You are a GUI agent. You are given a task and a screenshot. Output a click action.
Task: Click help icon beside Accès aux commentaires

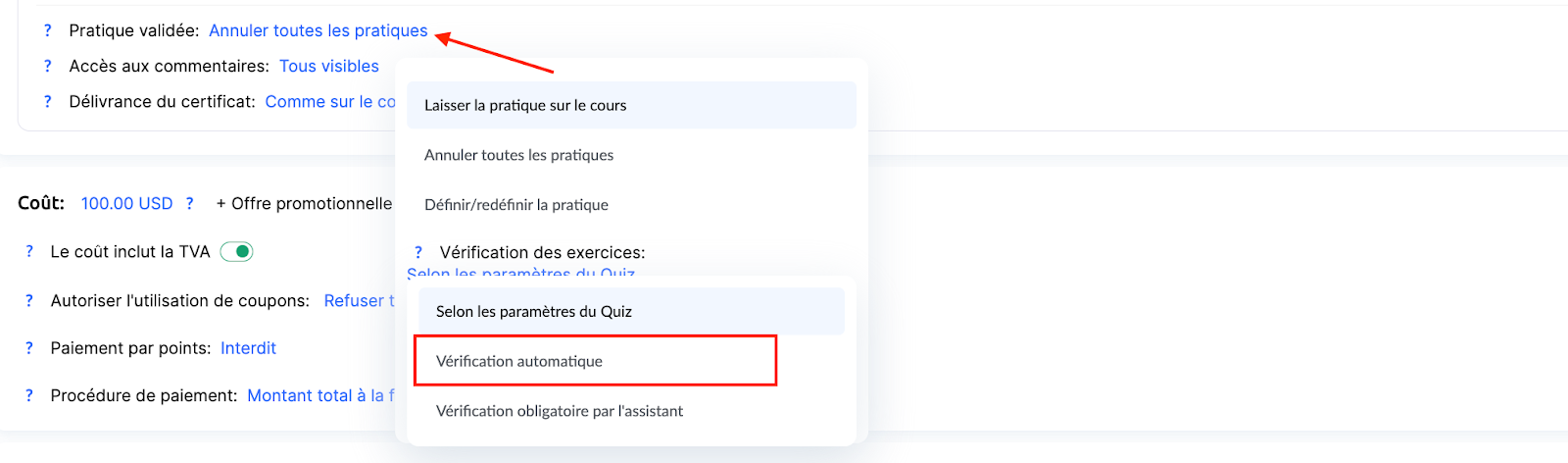tap(47, 67)
